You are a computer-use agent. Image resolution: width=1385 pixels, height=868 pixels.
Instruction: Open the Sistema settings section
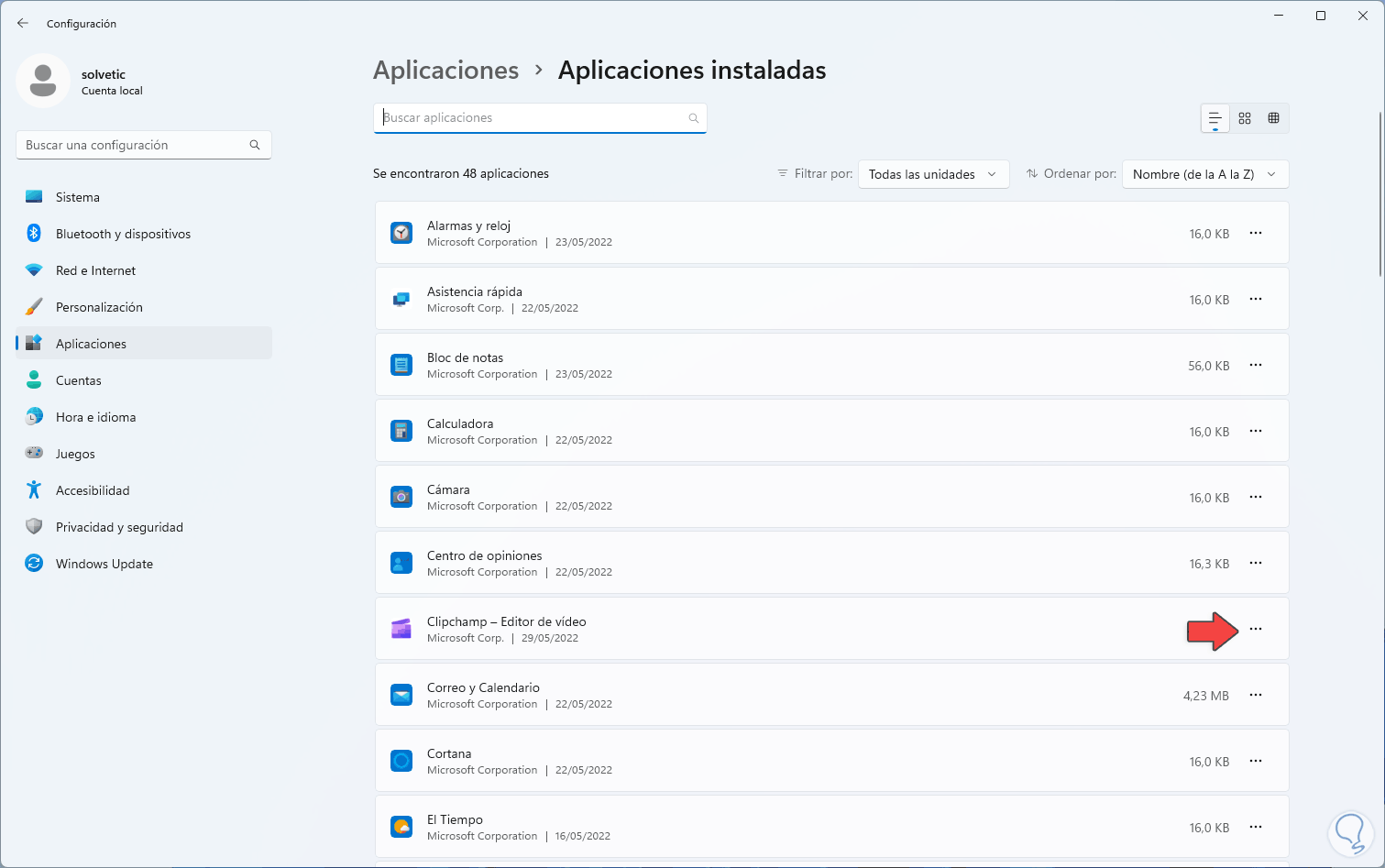click(78, 197)
